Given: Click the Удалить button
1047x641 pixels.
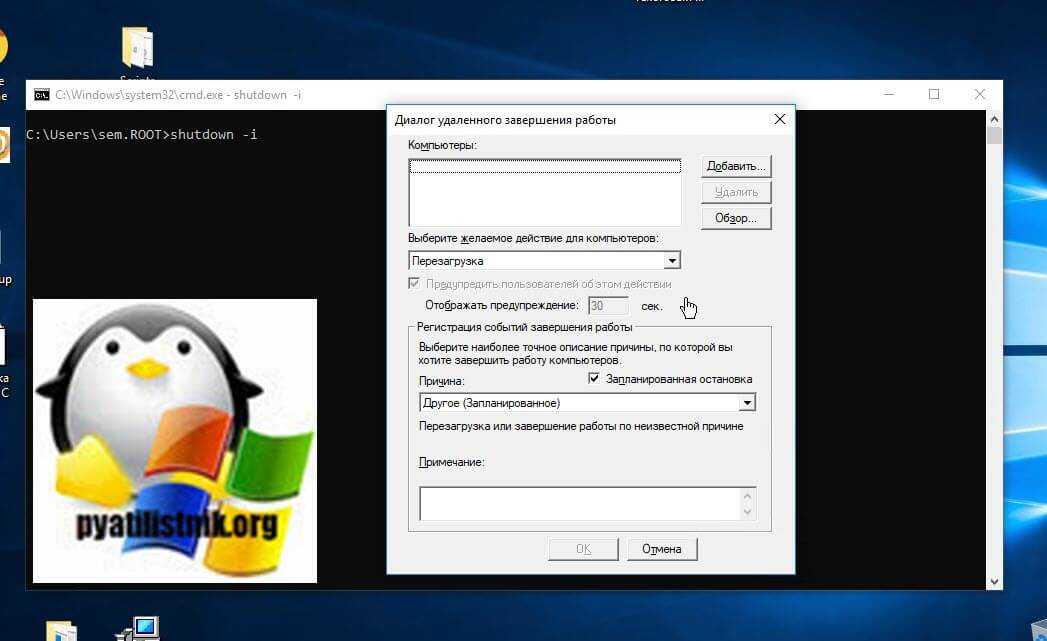Looking at the screenshot, I should click(x=736, y=192).
